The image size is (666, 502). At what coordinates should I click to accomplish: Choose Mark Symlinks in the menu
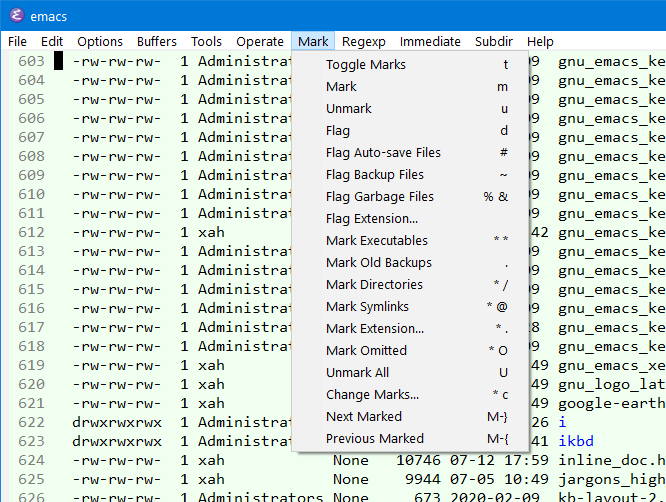point(367,307)
